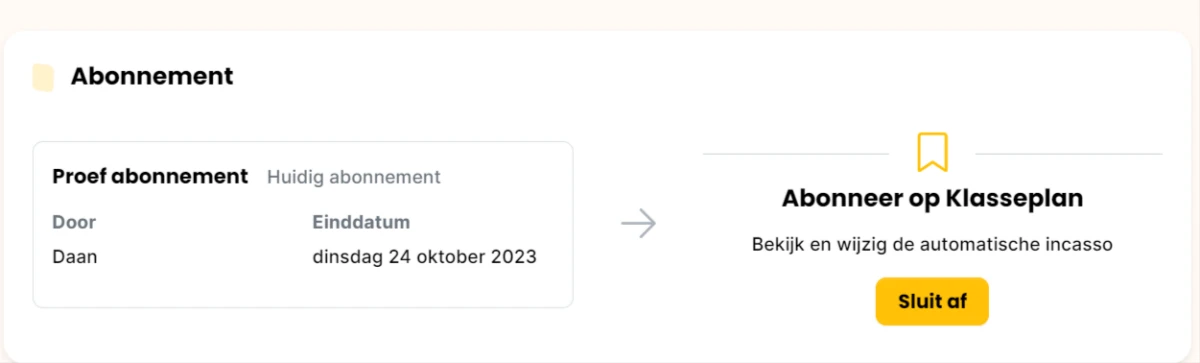The width and height of the screenshot is (1200, 363).
Task: Click the word incasso in the description
Action: 1083,244
